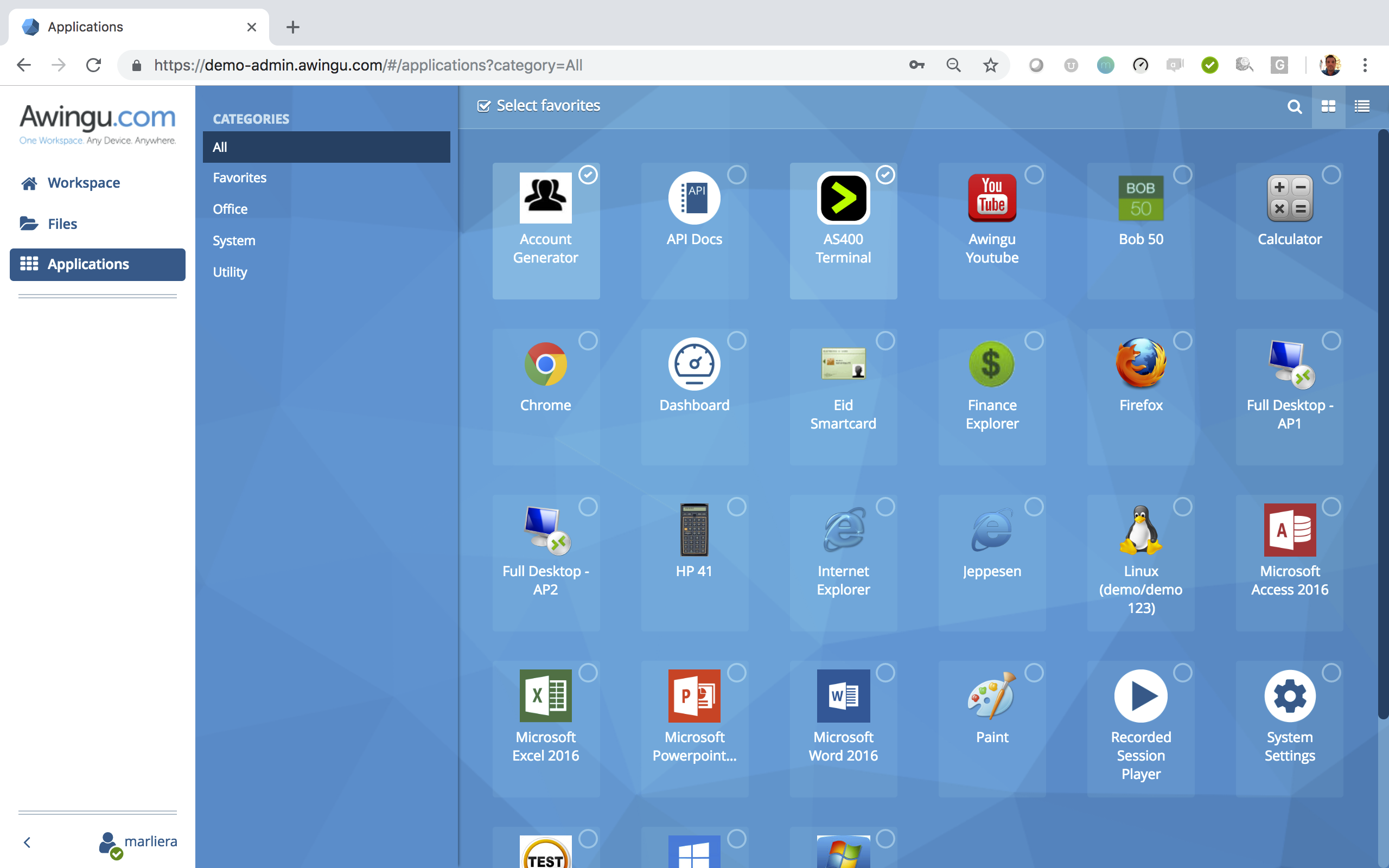
Task: Open a new browser tab
Action: pos(293,27)
